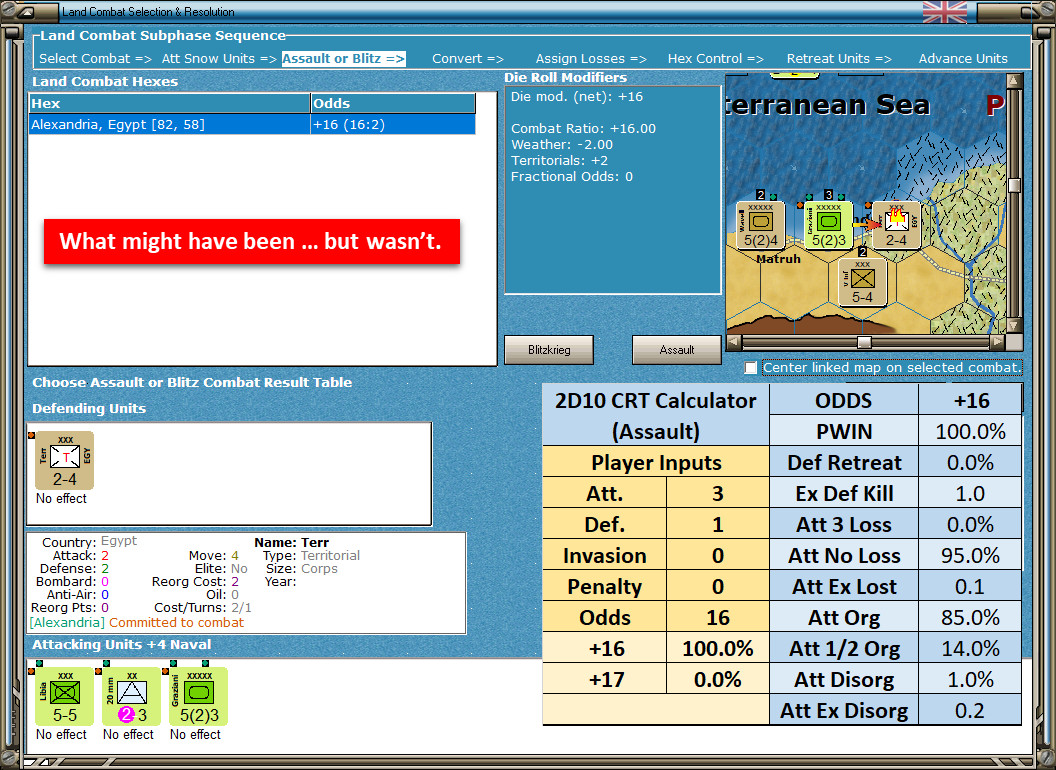This screenshot has height=770, width=1056.
Task: Click the '[Alexandria]' location text
Action: point(67,623)
